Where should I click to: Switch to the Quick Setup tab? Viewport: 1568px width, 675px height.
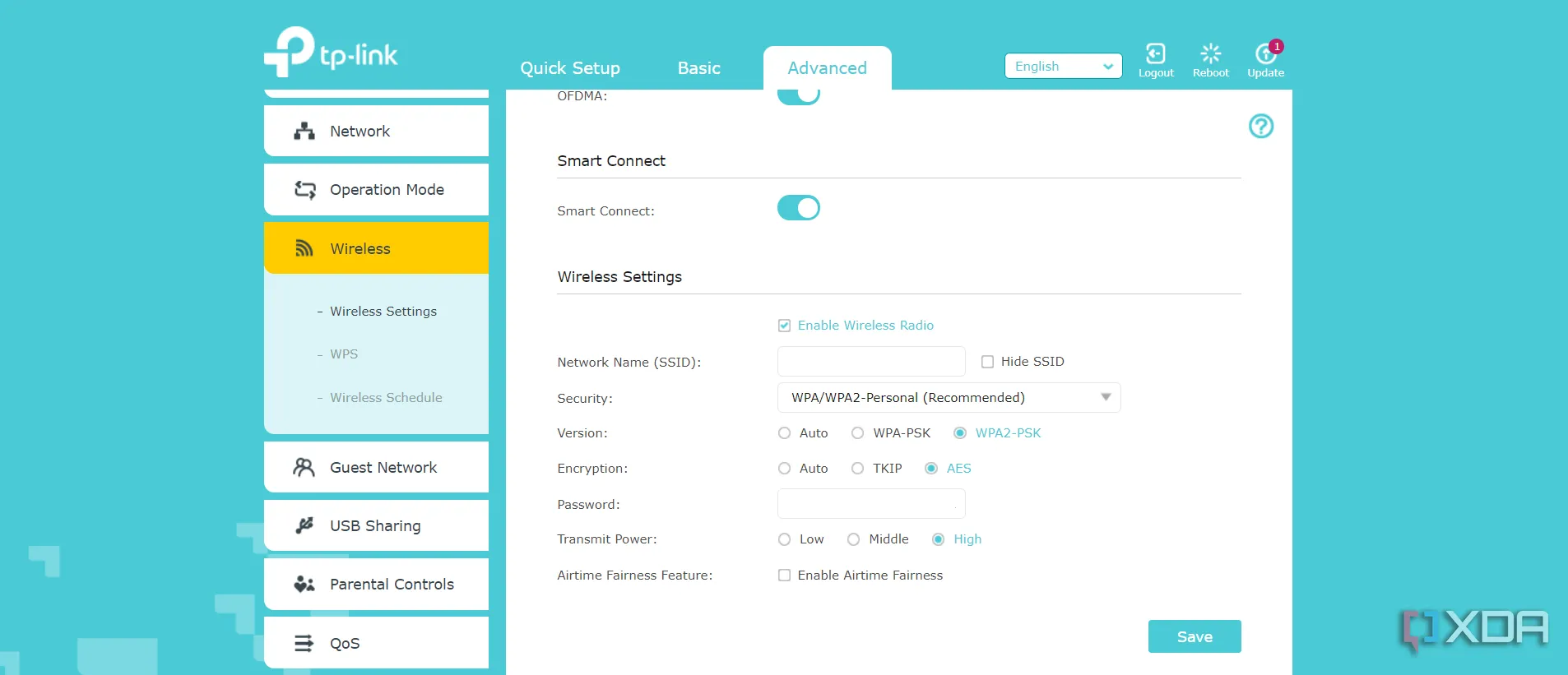pos(570,68)
